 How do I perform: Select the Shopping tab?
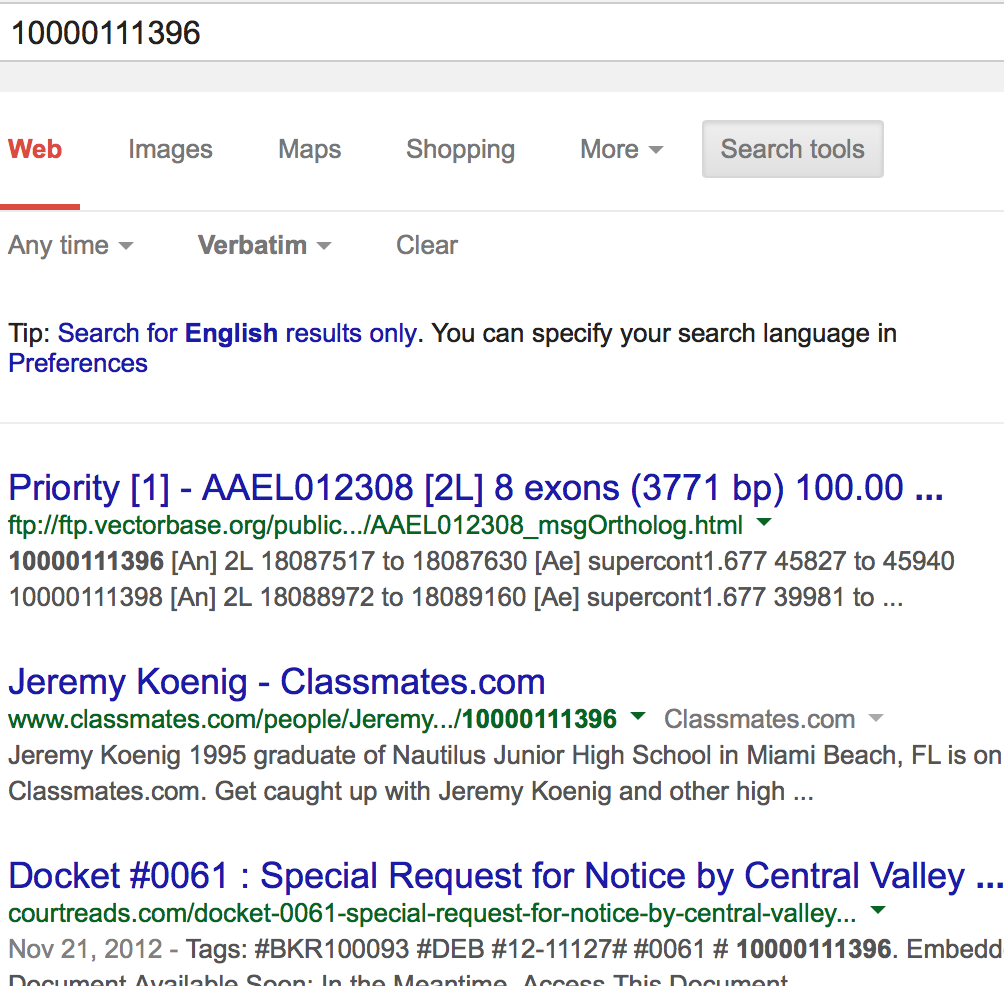[460, 150]
